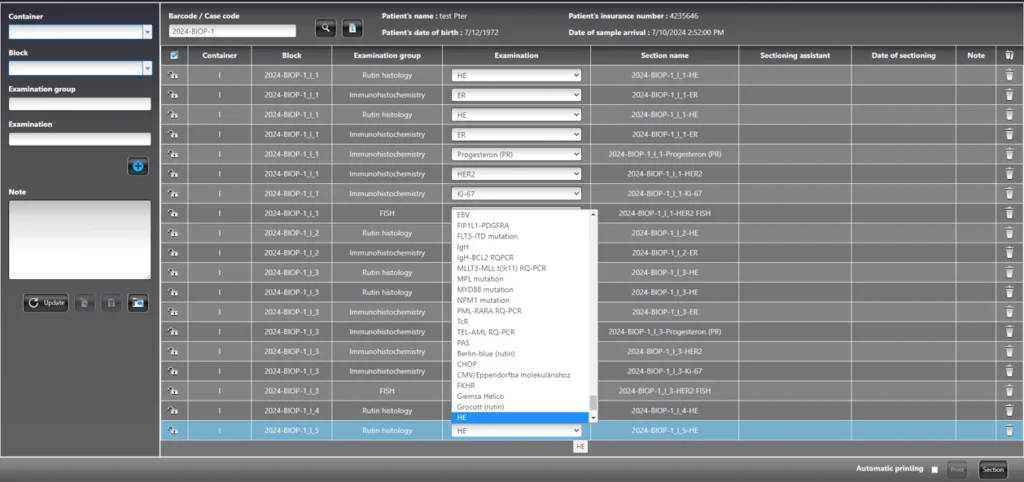This screenshot has height=482, width=1024.
Task: Choose Grocott (rutin) from the list
Action: click(x=520, y=407)
